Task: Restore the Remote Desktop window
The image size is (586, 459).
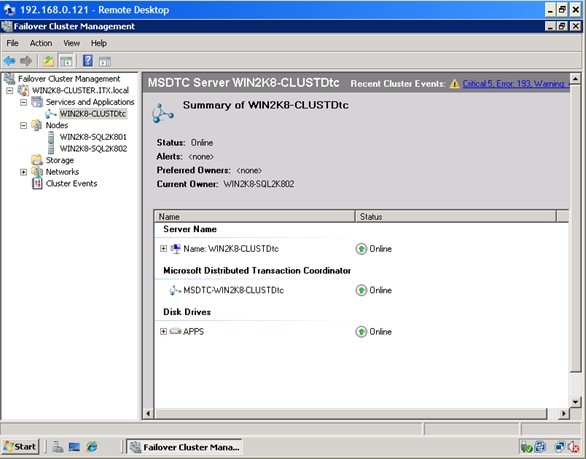Action: tap(562, 10)
